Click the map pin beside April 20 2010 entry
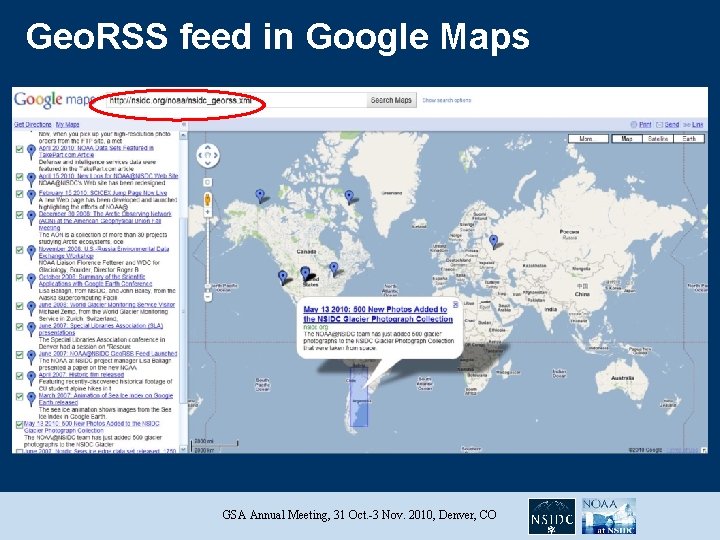This screenshot has width=720, height=540. 31,151
